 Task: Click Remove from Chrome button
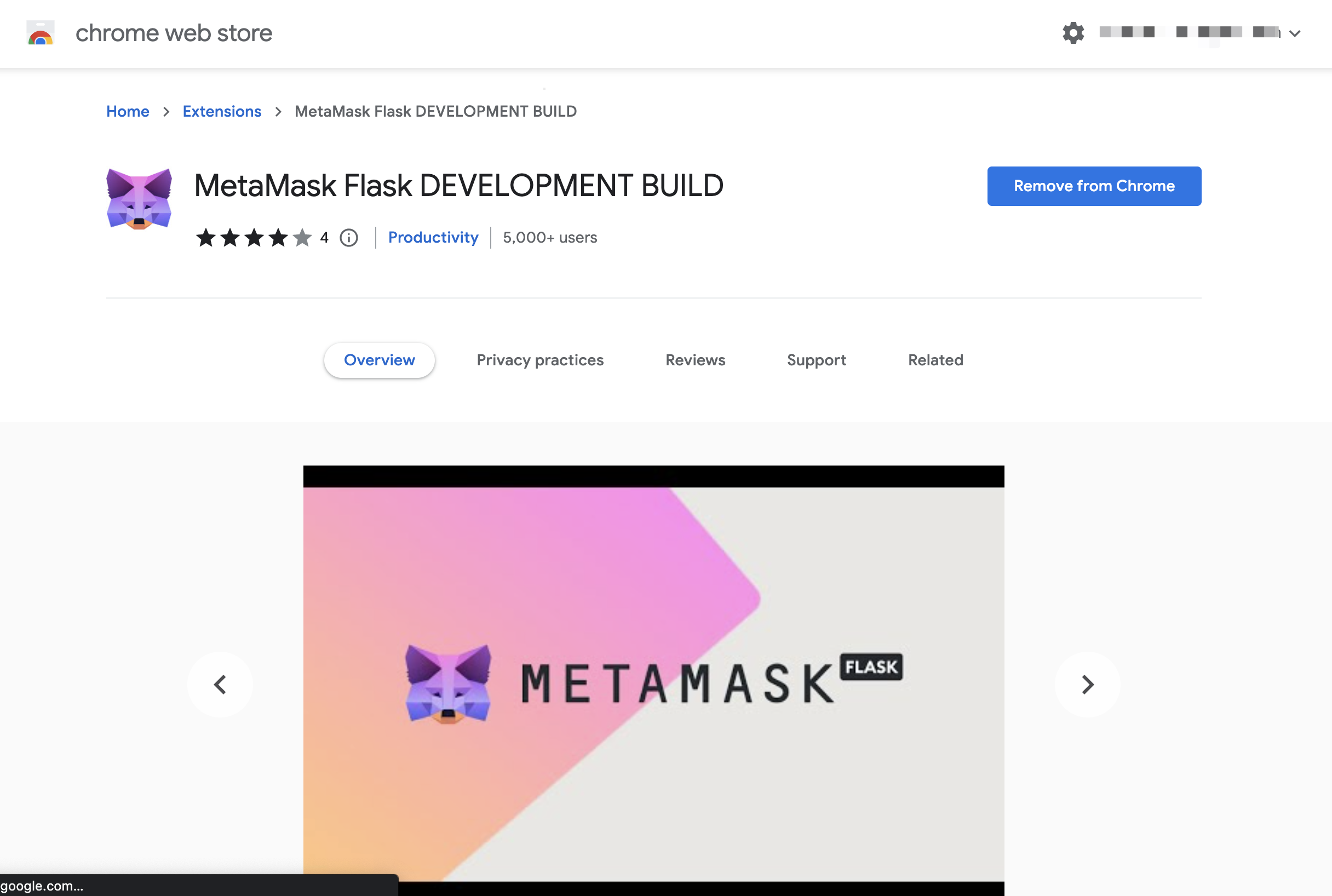point(1094,186)
